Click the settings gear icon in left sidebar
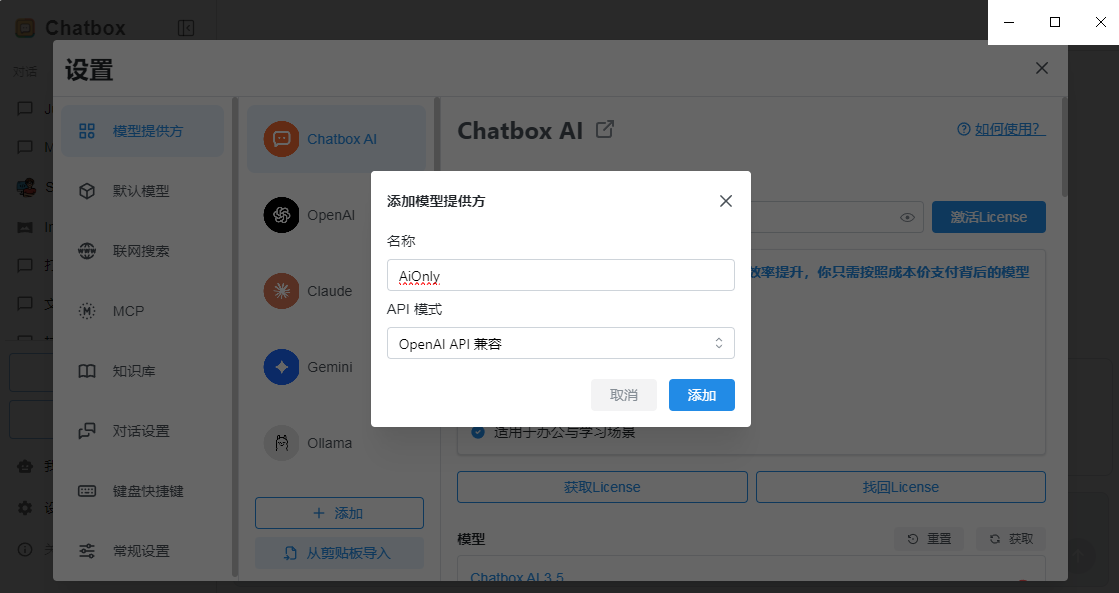 [x=25, y=508]
